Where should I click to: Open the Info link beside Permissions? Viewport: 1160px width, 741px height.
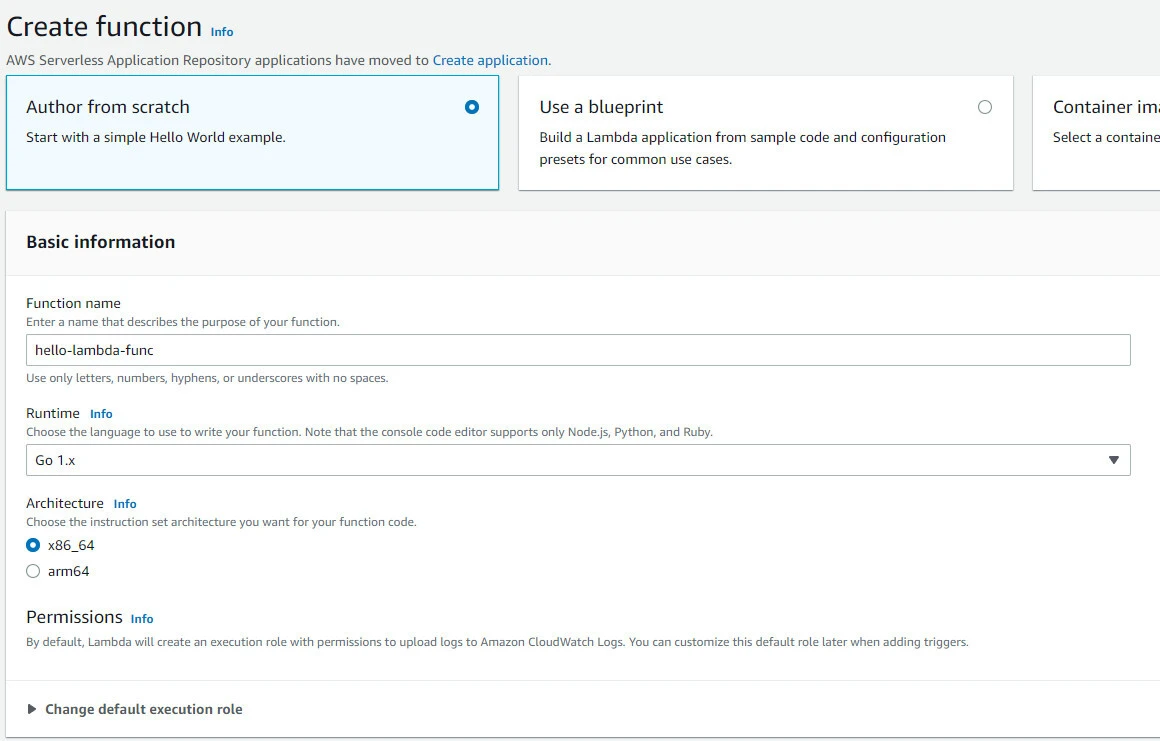(142, 619)
